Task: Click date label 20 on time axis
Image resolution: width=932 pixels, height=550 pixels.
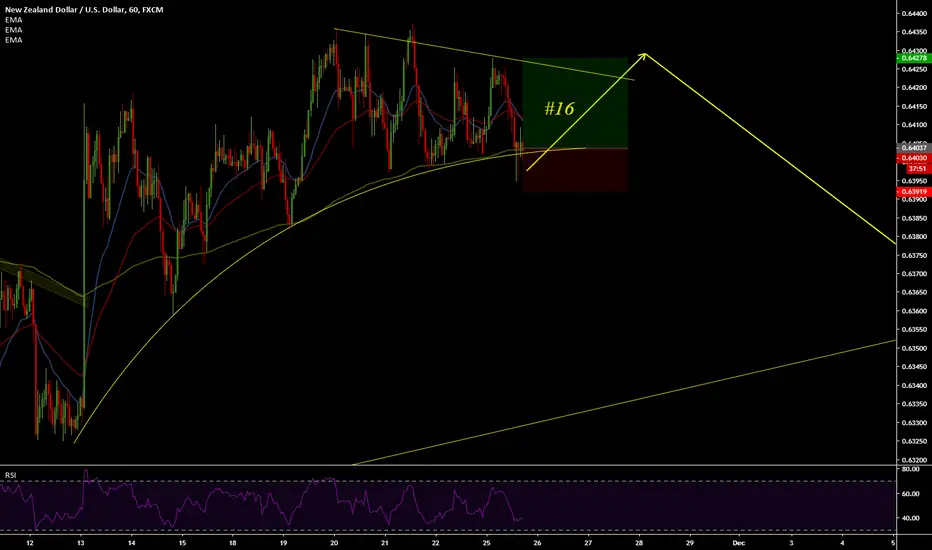Action: tap(334, 542)
